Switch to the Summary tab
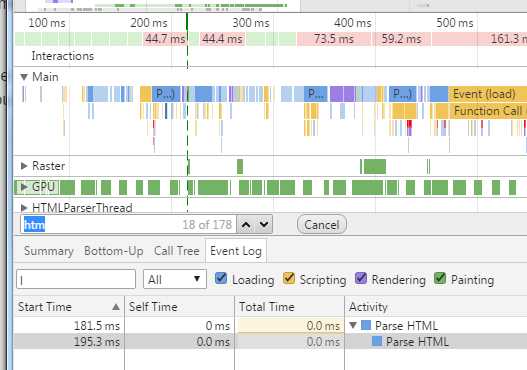This screenshot has height=370, width=527. [49, 251]
